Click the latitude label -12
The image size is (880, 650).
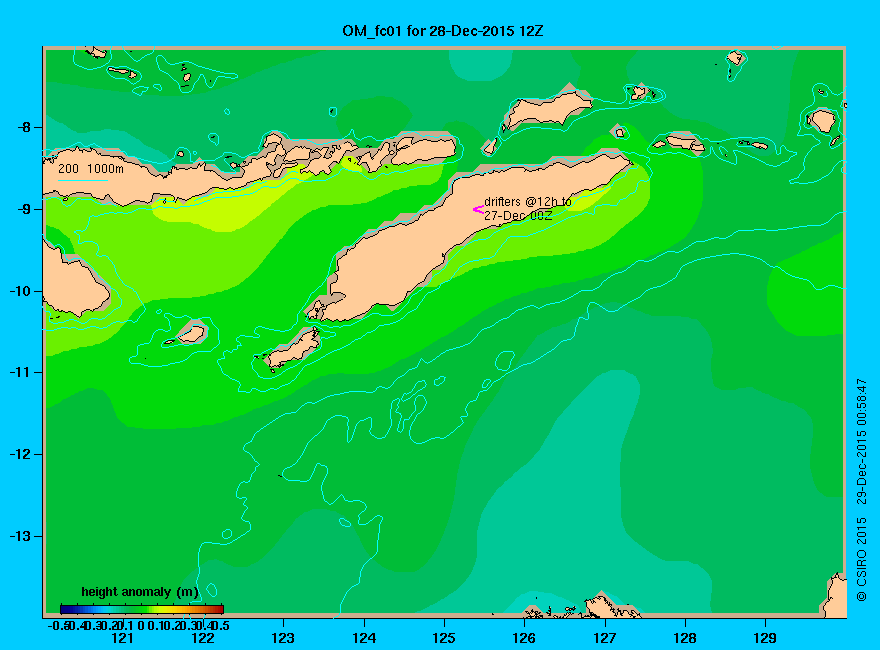tap(21, 454)
